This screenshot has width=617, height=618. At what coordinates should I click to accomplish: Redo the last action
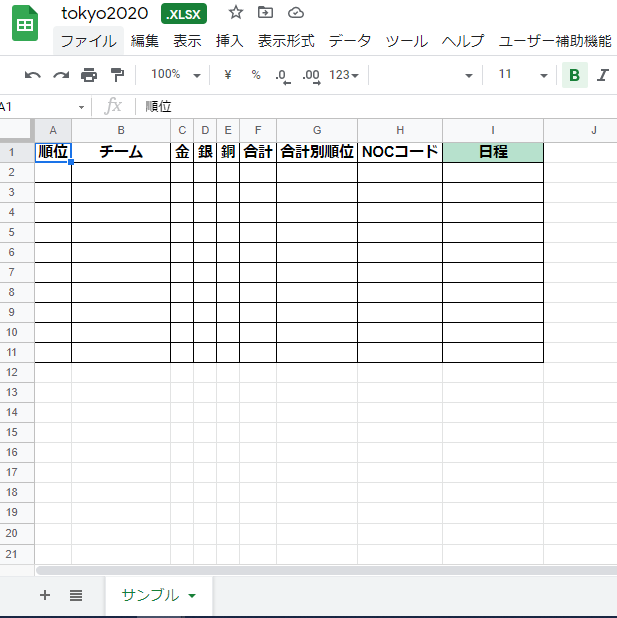(61, 74)
